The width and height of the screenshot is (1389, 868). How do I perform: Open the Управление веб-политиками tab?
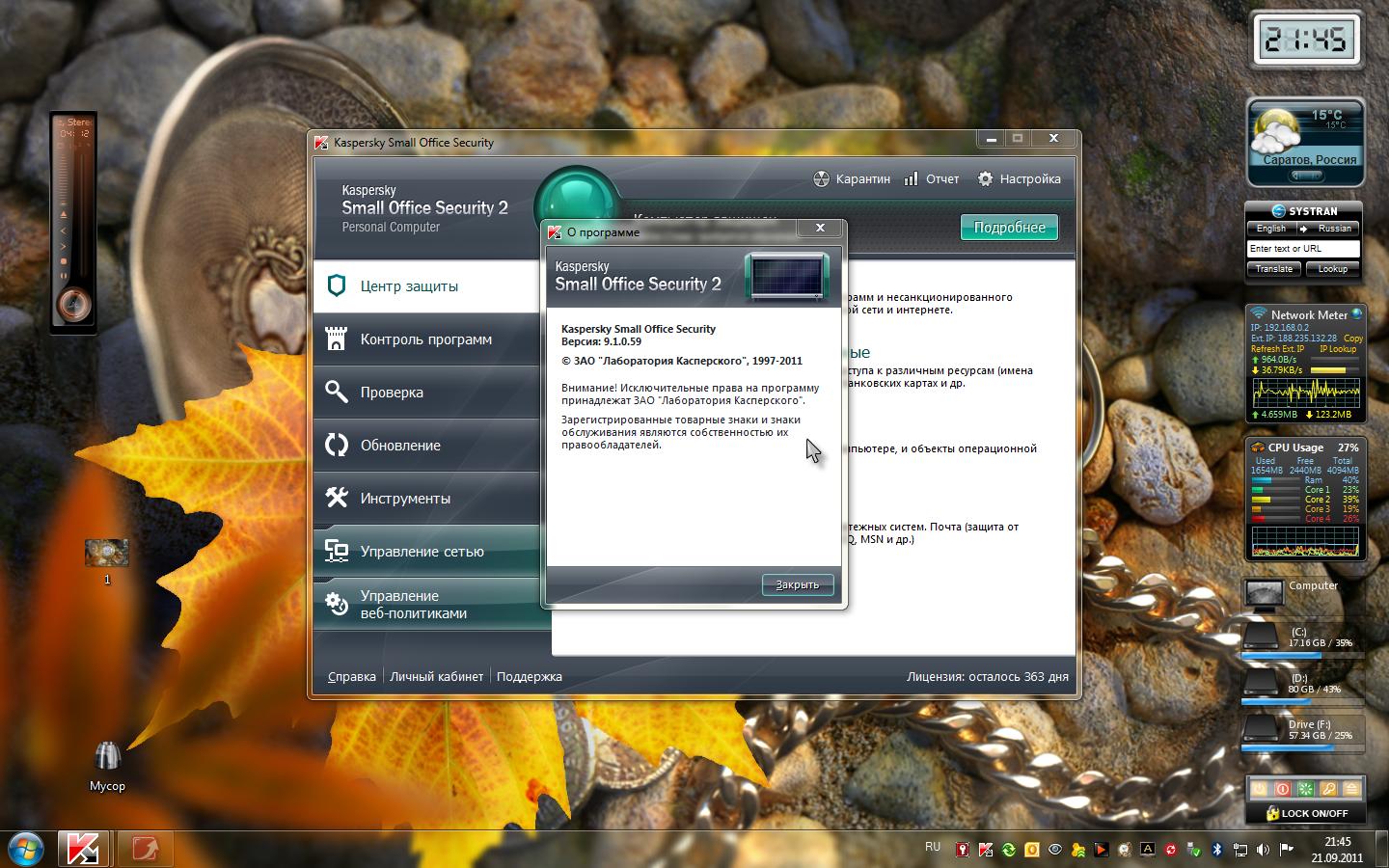point(426,605)
